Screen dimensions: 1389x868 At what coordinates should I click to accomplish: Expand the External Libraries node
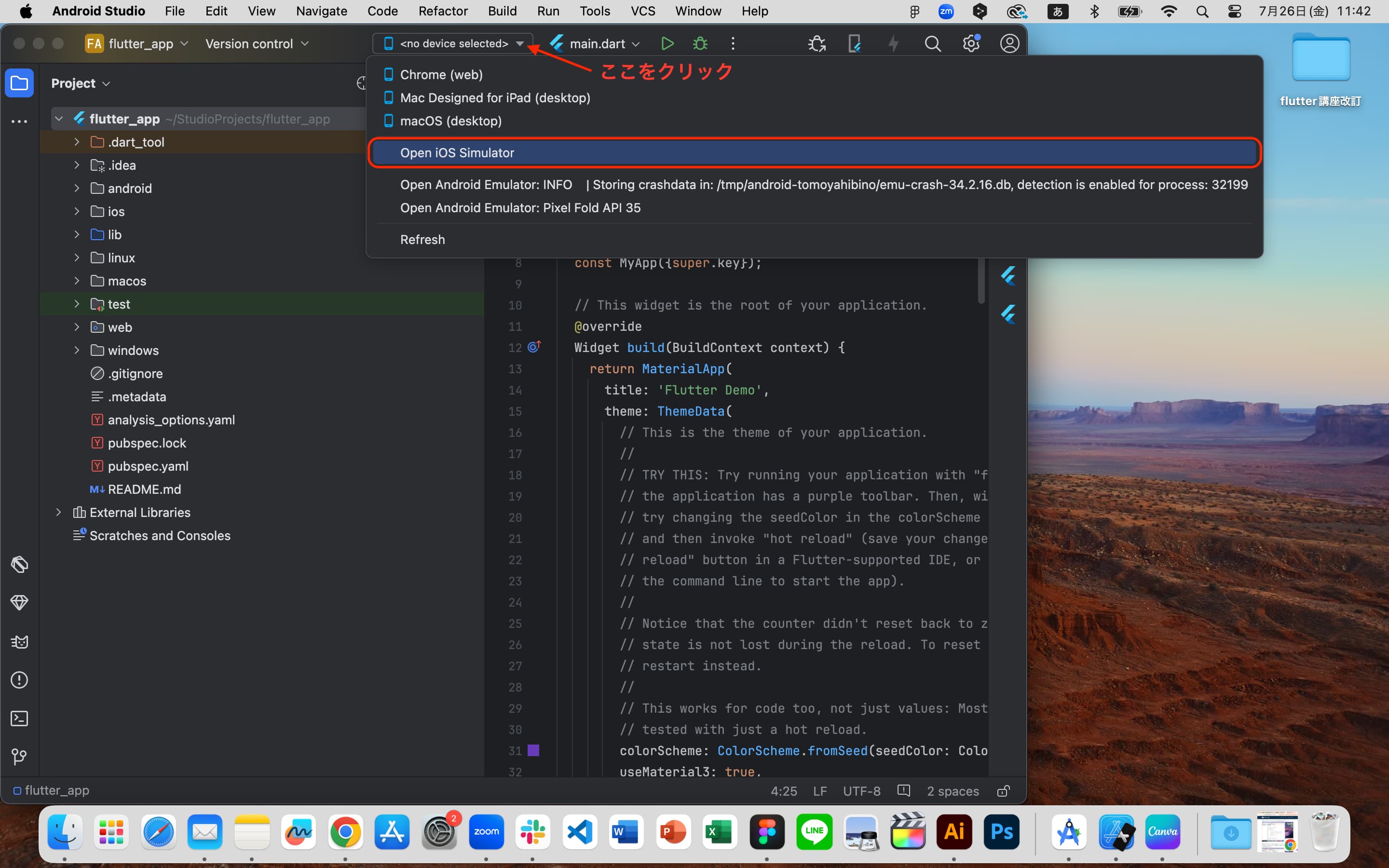(x=58, y=512)
